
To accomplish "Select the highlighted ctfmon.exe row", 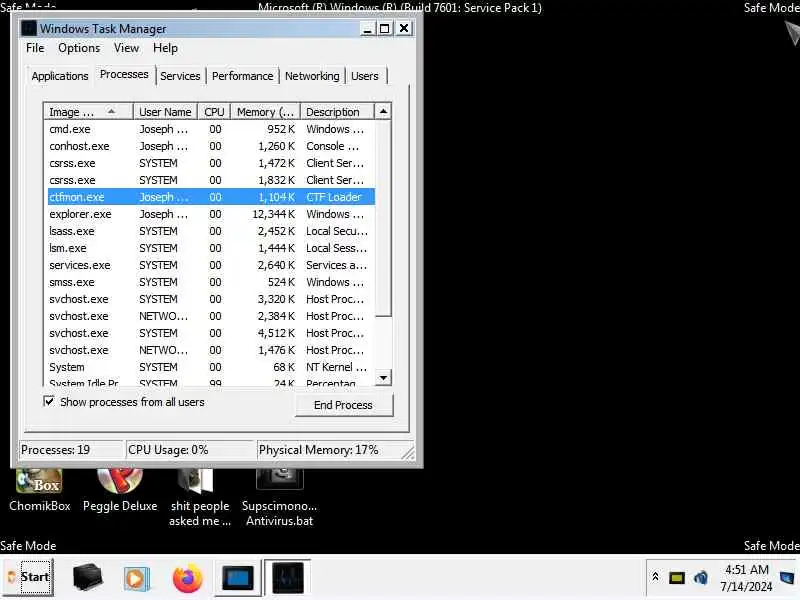I will (211, 197).
